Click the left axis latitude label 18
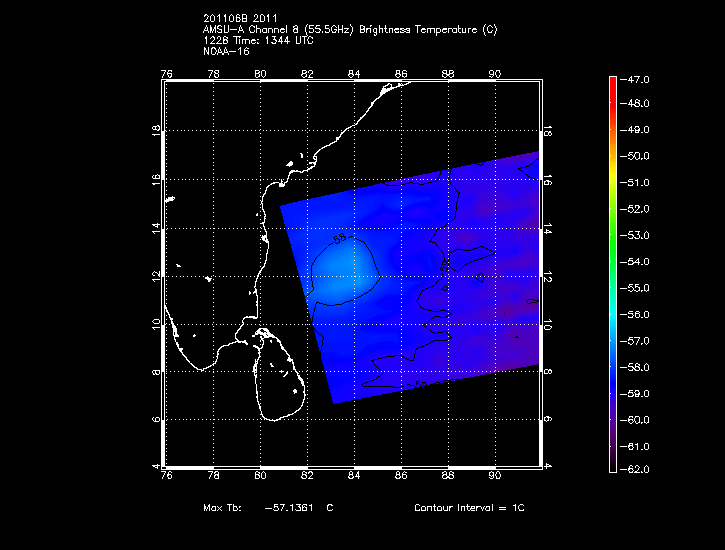This screenshot has height=550, width=725. pos(156,131)
